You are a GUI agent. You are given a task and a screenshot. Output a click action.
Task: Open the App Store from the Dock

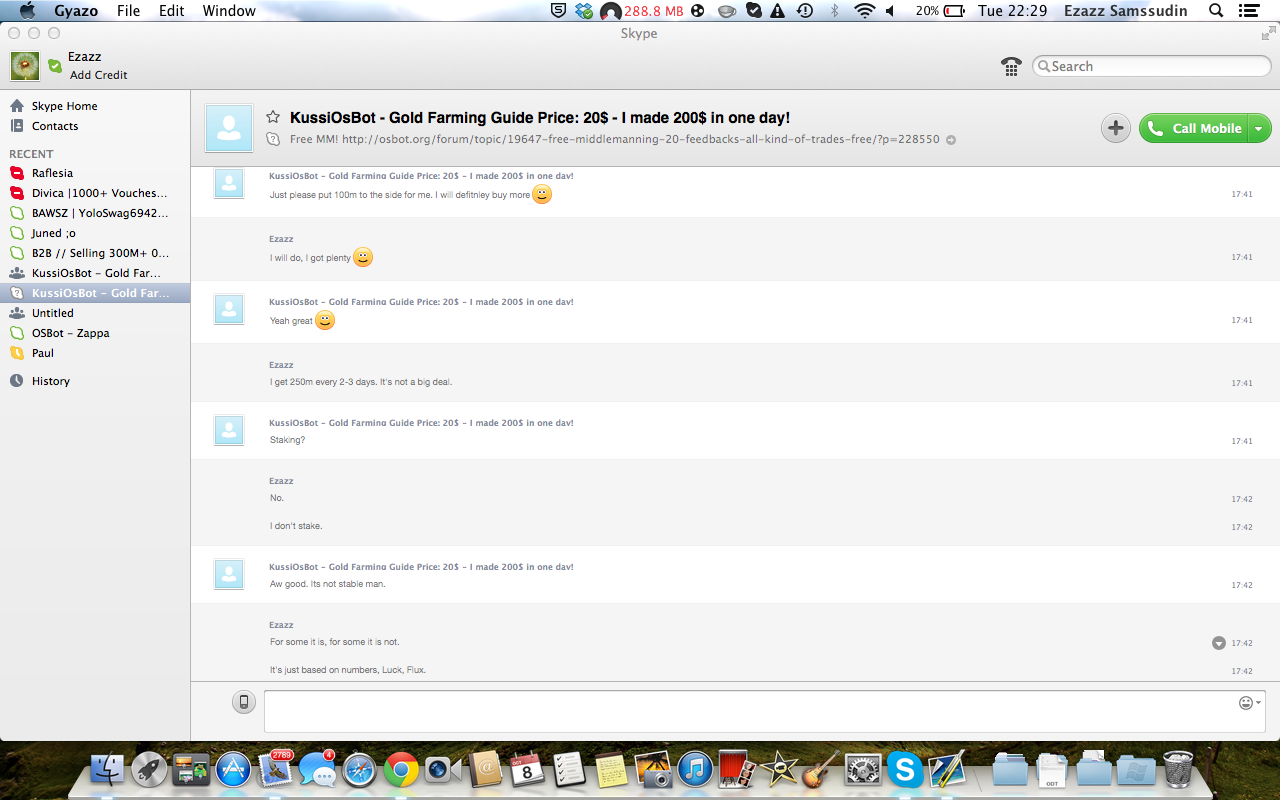(233, 770)
